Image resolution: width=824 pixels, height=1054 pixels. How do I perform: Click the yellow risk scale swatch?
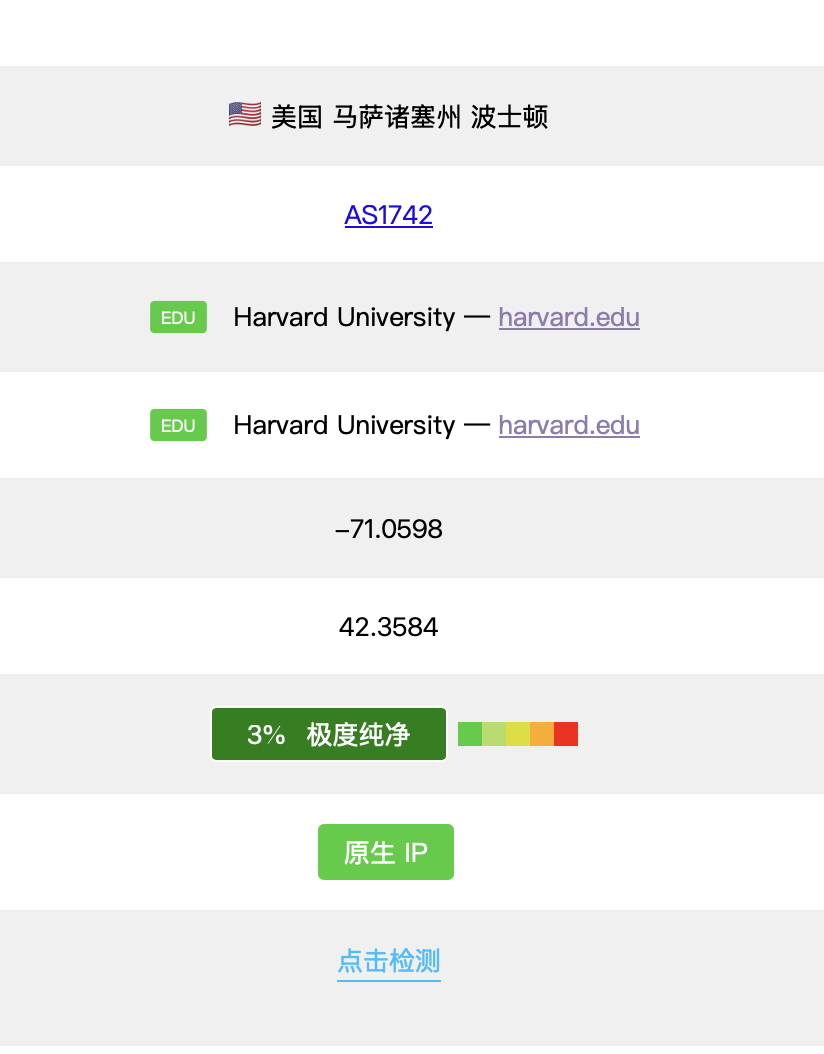coord(518,734)
